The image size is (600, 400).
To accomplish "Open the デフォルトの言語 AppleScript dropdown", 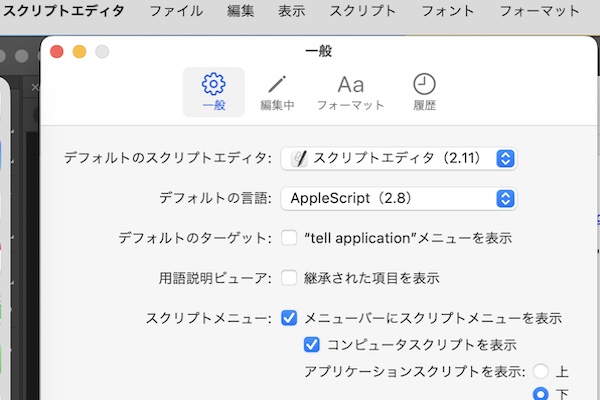I will click(505, 198).
